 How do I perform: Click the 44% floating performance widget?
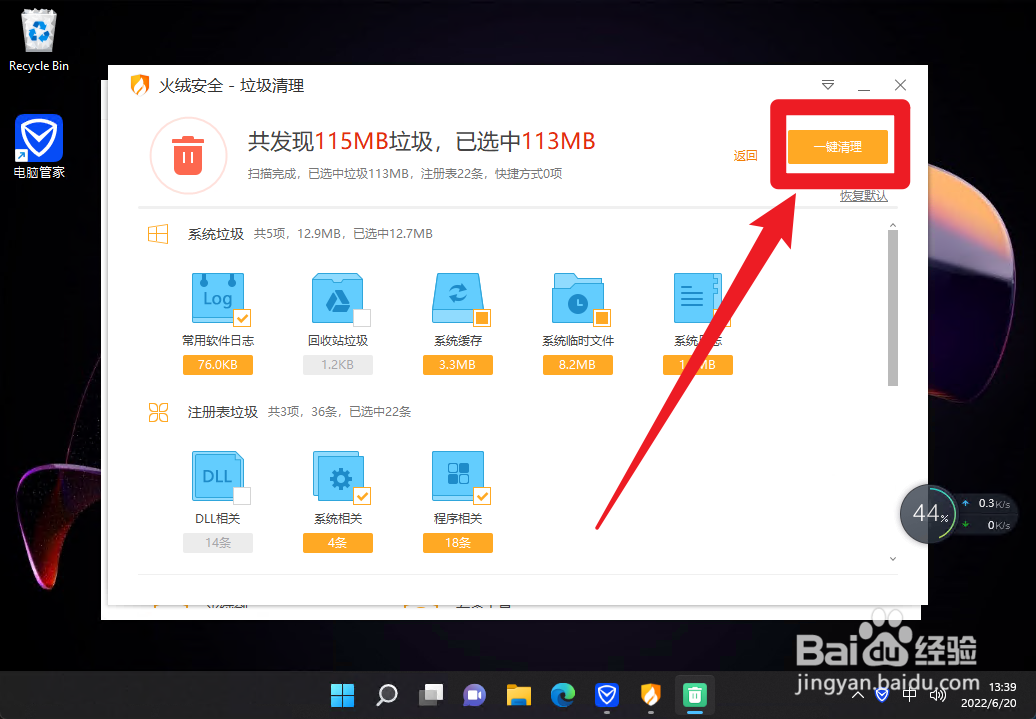point(930,513)
